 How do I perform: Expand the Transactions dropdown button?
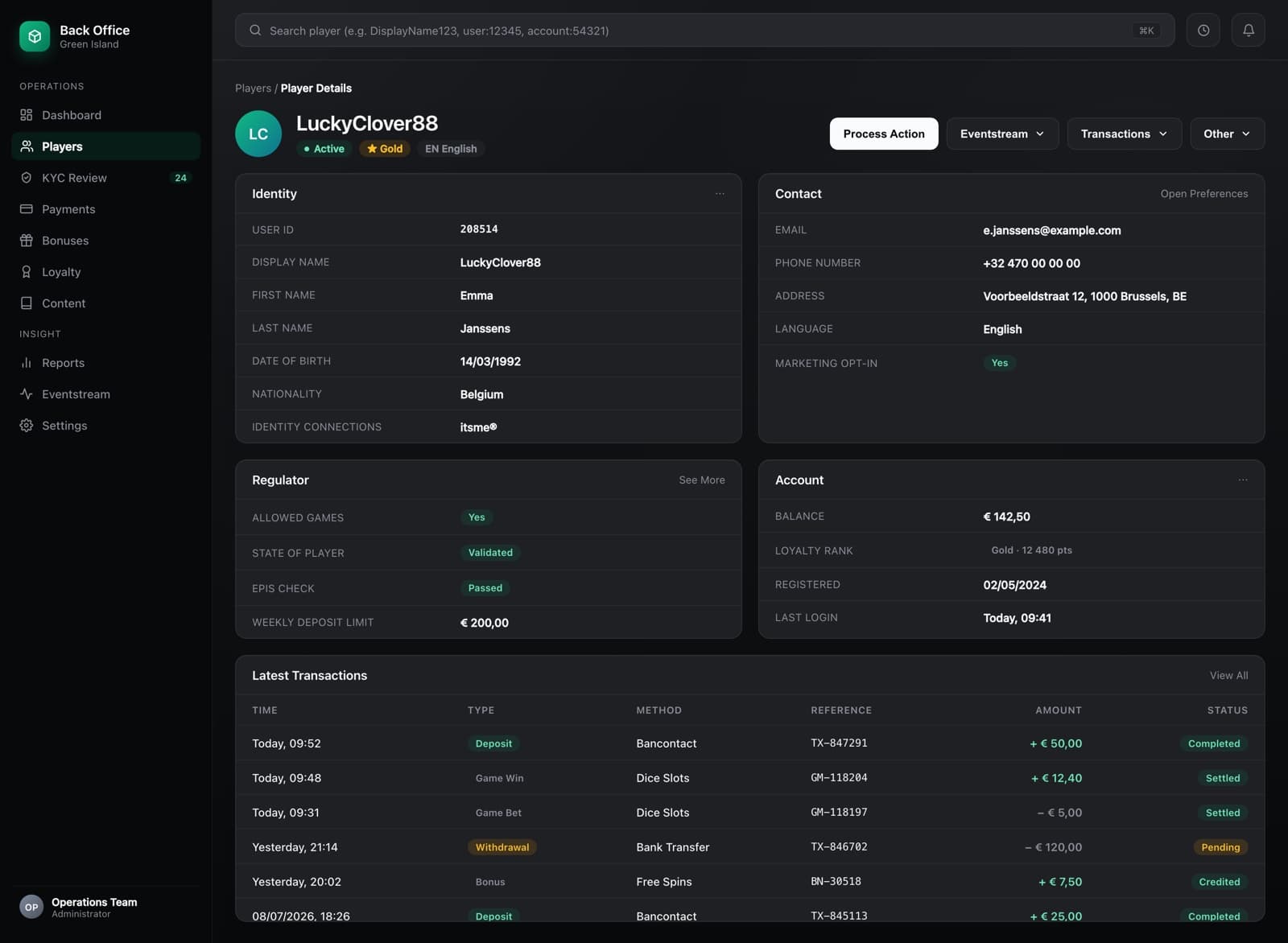coord(1124,134)
